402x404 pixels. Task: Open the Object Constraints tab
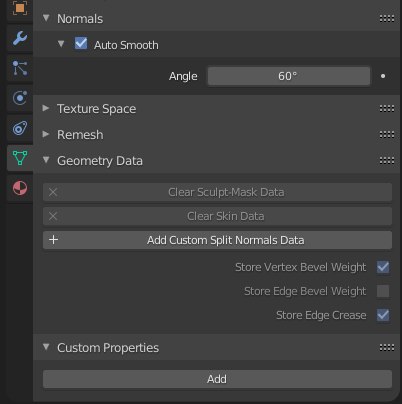pyautogui.click(x=20, y=128)
